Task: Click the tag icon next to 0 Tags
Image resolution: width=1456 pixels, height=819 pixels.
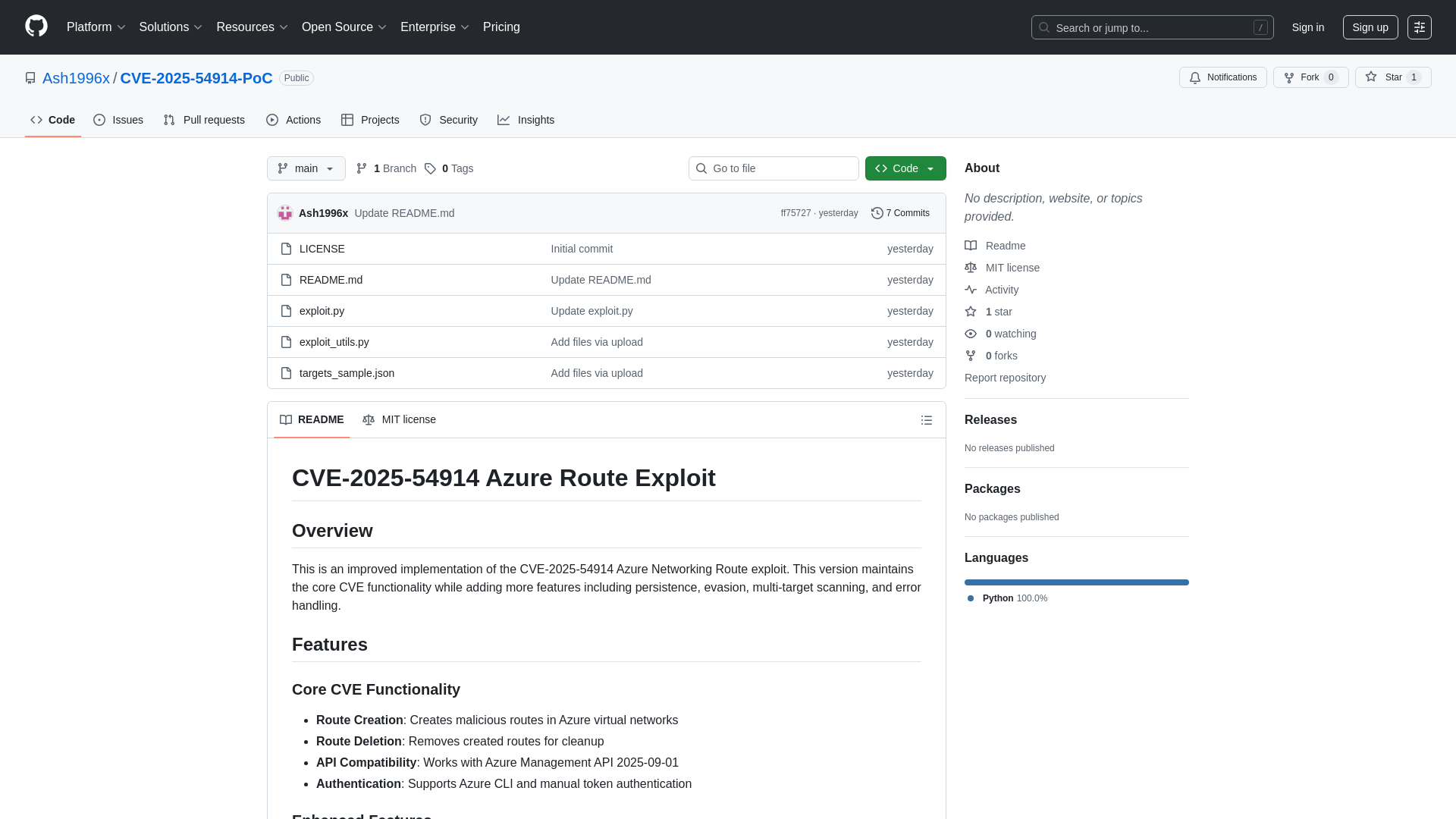Action: (430, 168)
